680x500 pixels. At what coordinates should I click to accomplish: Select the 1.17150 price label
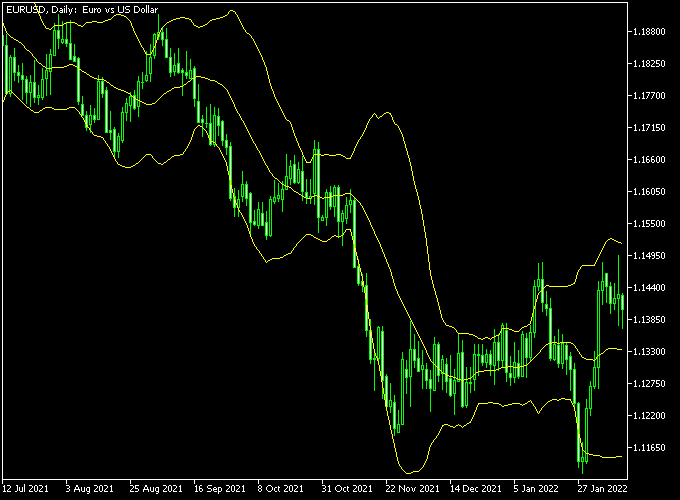649,128
